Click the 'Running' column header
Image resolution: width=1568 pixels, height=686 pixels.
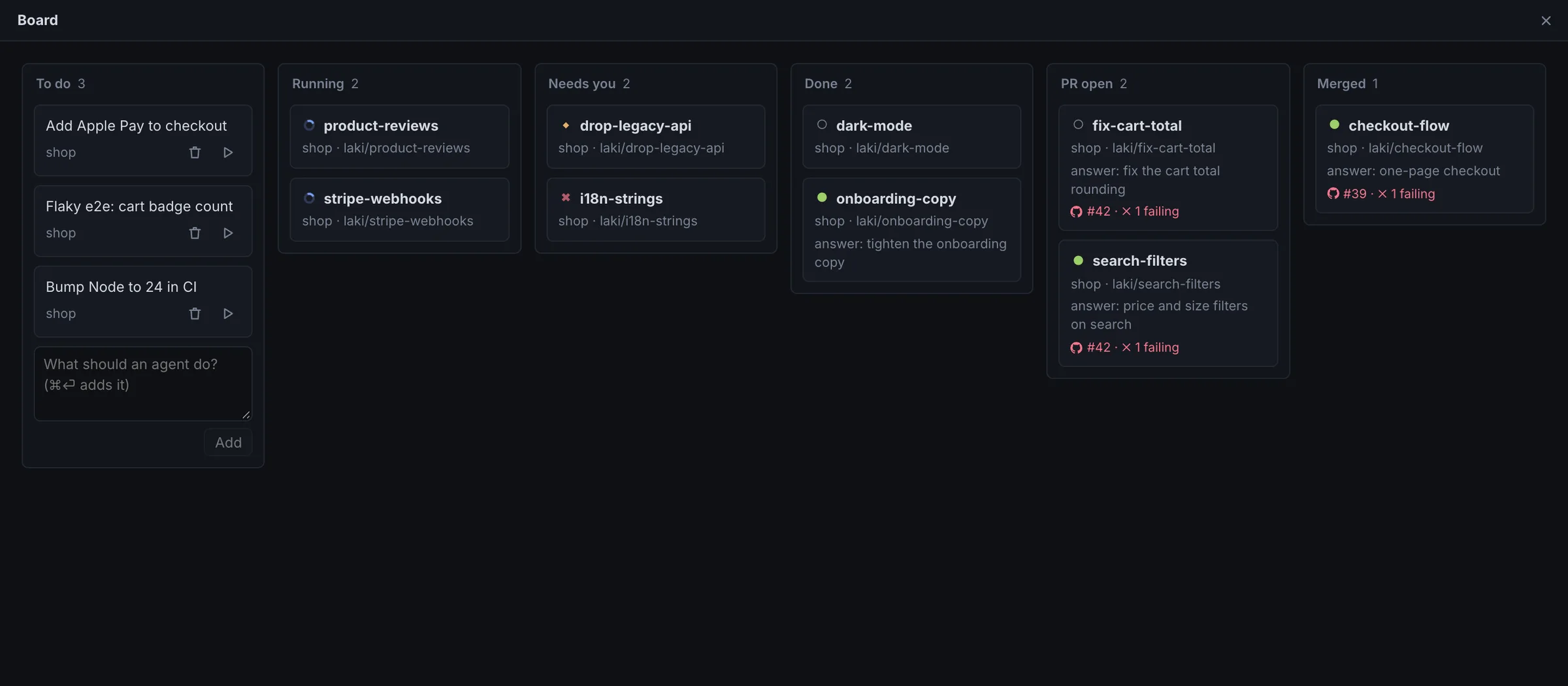tap(318, 84)
